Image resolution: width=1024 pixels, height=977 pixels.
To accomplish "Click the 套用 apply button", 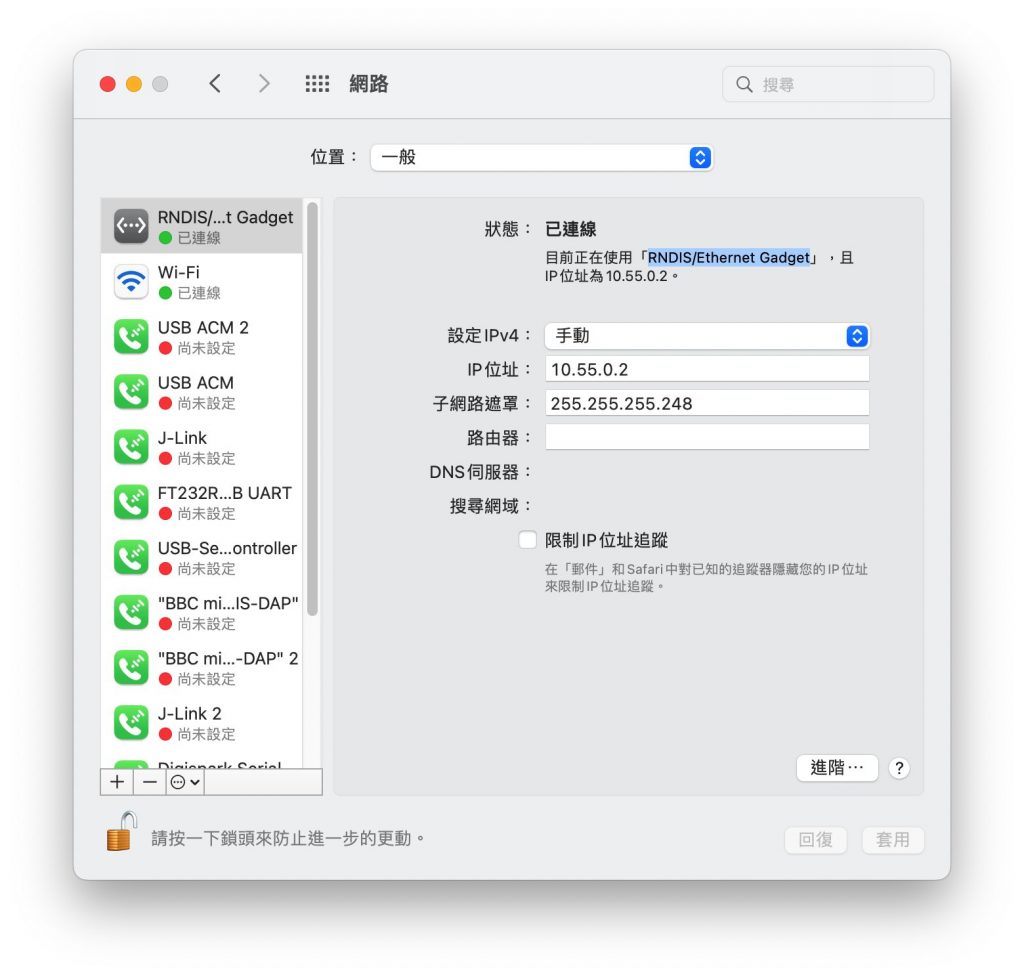I will tap(893, 839).
